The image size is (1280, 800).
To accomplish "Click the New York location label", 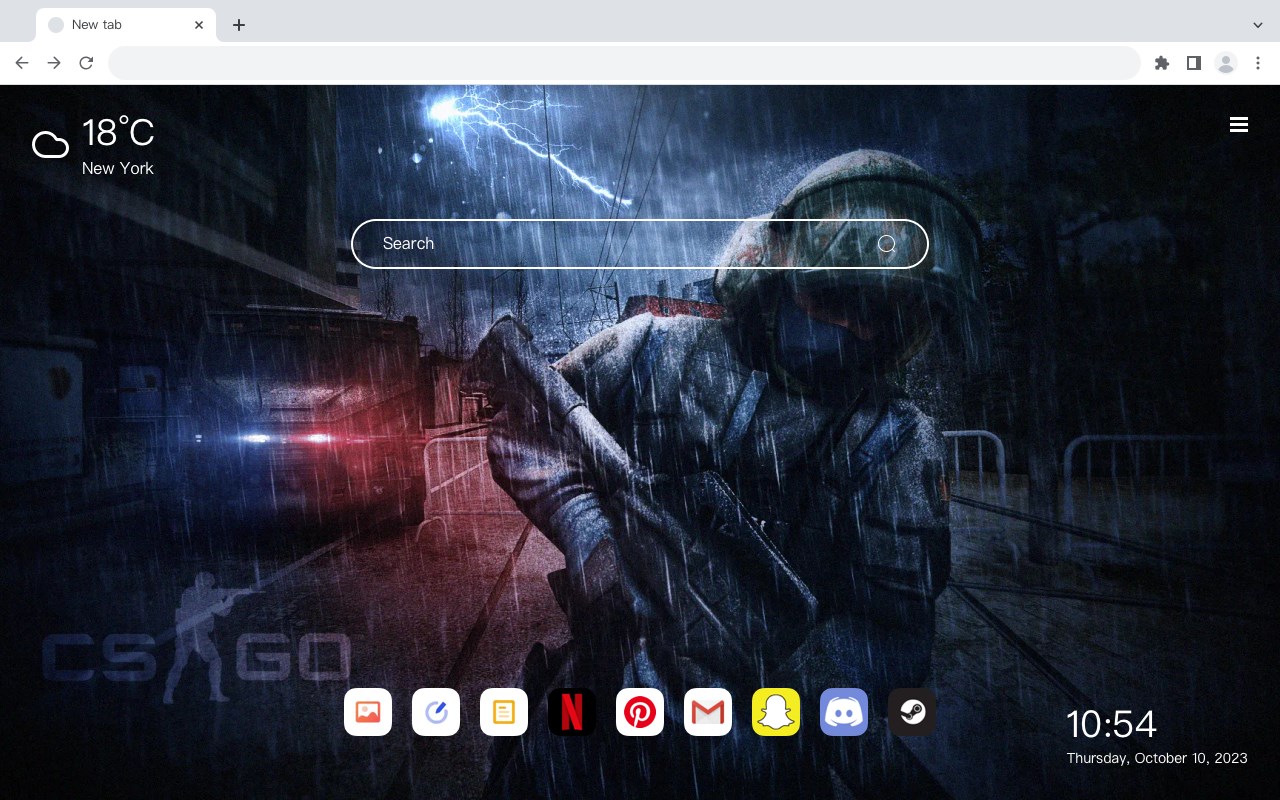I will (x=118, y=168).
